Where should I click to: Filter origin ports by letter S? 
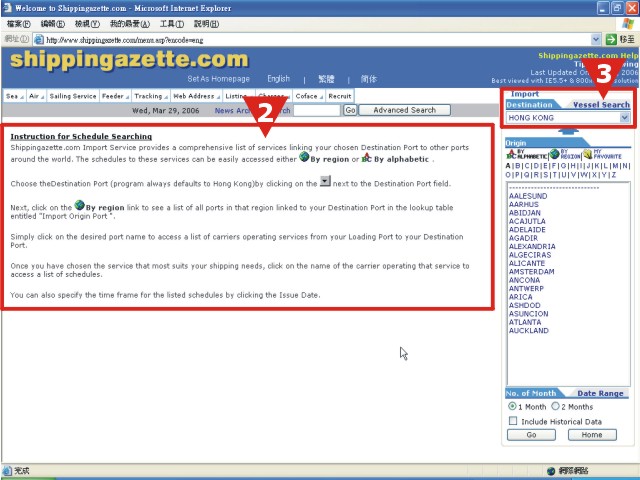[x=545, y=175]
